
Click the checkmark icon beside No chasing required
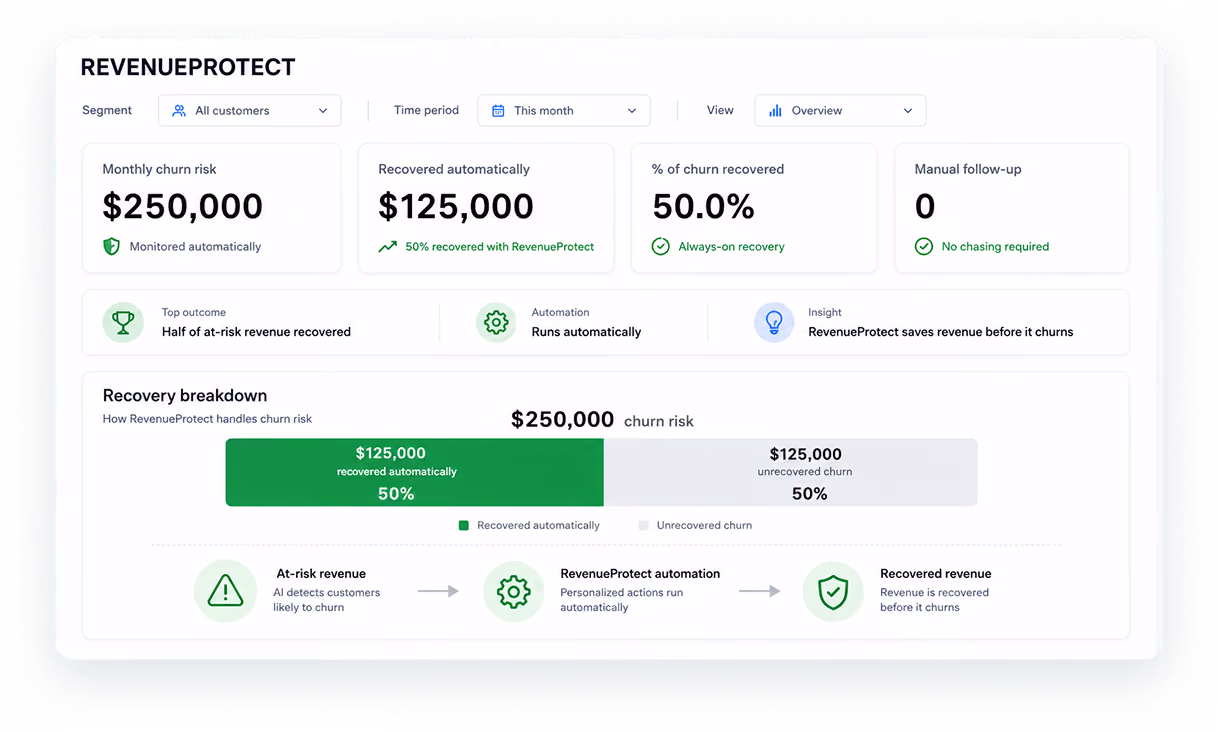pos(924,246)
